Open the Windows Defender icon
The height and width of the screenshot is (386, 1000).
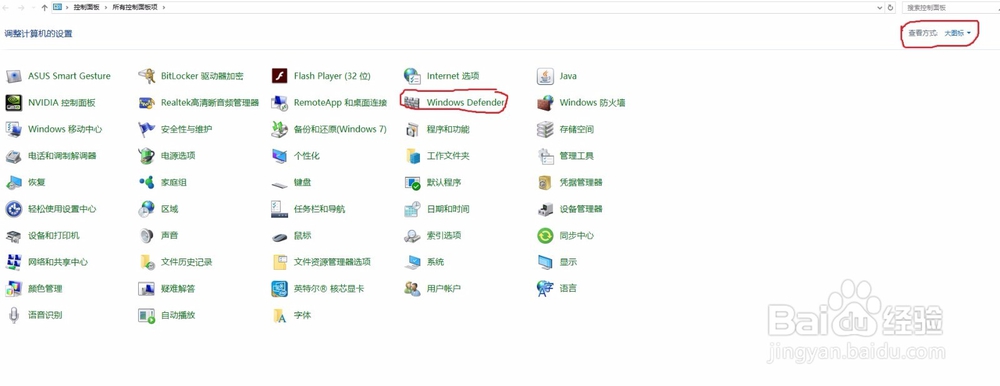(x=413, y=103)
